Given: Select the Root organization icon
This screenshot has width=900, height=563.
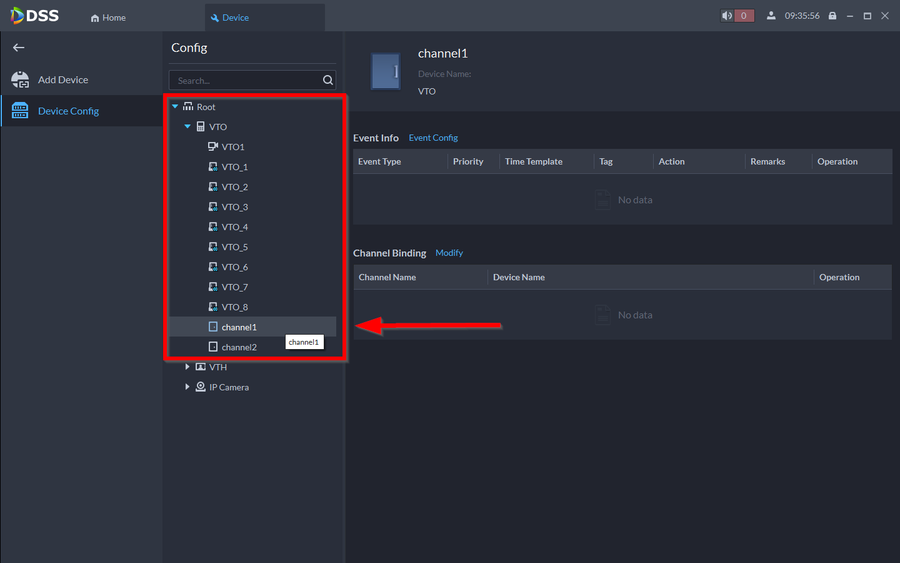Looking at the screenshot, I should [x=188, y=107].
